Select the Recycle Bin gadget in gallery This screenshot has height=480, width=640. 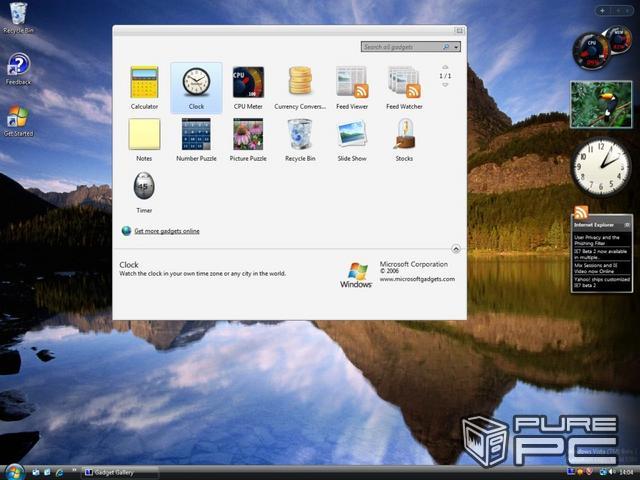[x=300, y=140]
